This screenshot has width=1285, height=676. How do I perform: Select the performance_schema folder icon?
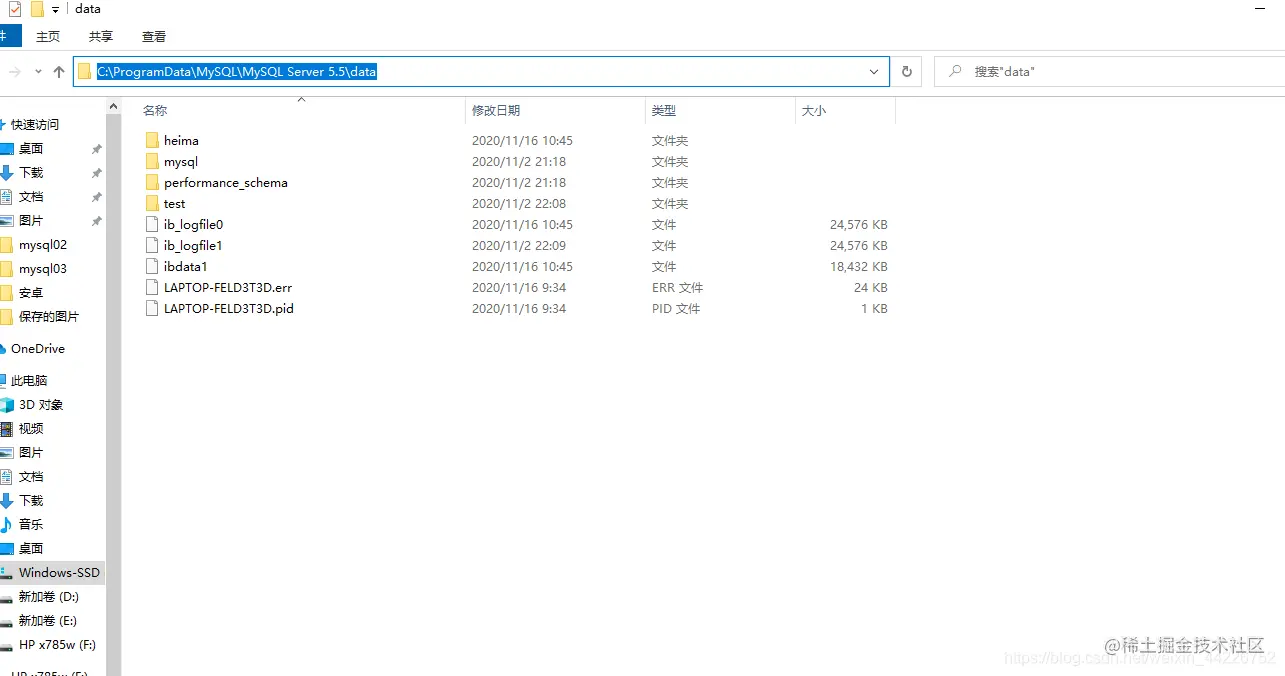152,182
